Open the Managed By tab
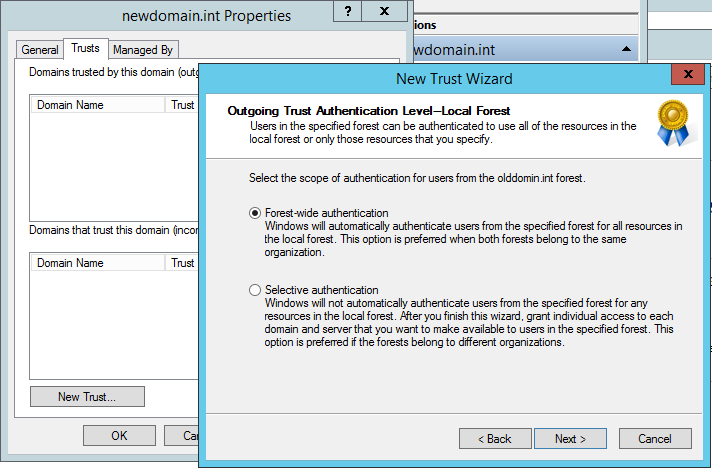 143,49
